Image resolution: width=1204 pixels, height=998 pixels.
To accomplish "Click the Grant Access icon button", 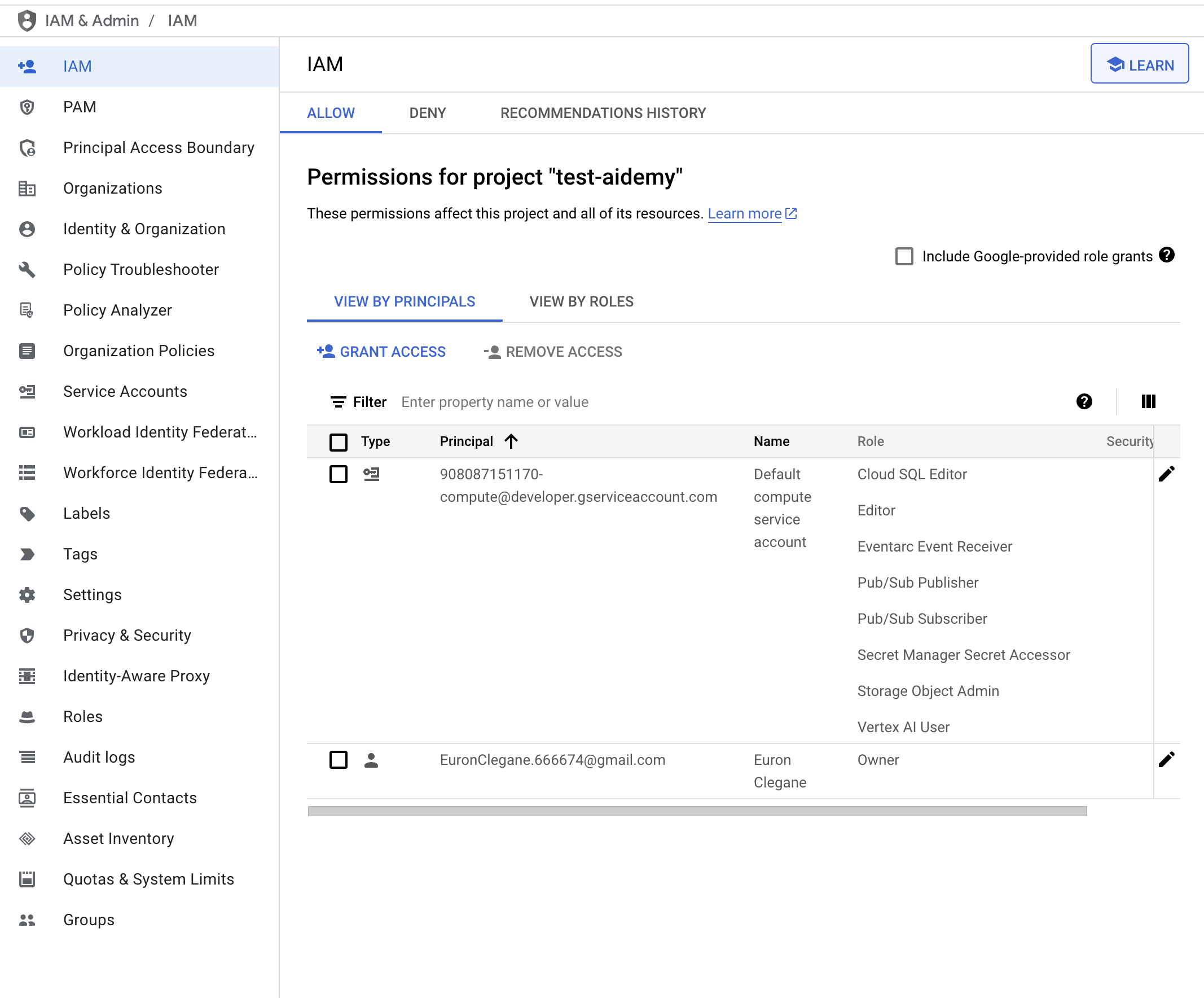I will coord(325,351).
